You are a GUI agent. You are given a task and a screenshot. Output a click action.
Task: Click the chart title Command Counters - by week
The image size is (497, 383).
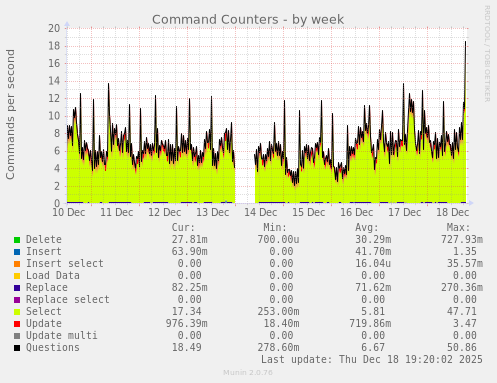(248, 20)
